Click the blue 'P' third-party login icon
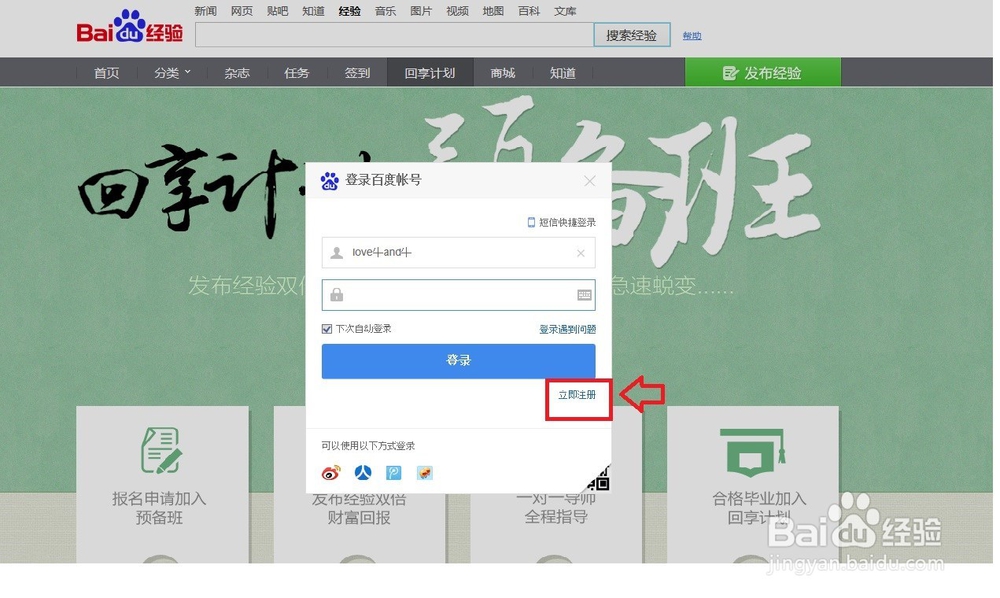Viewport: 1000px width, 598px height. [394, 472]
